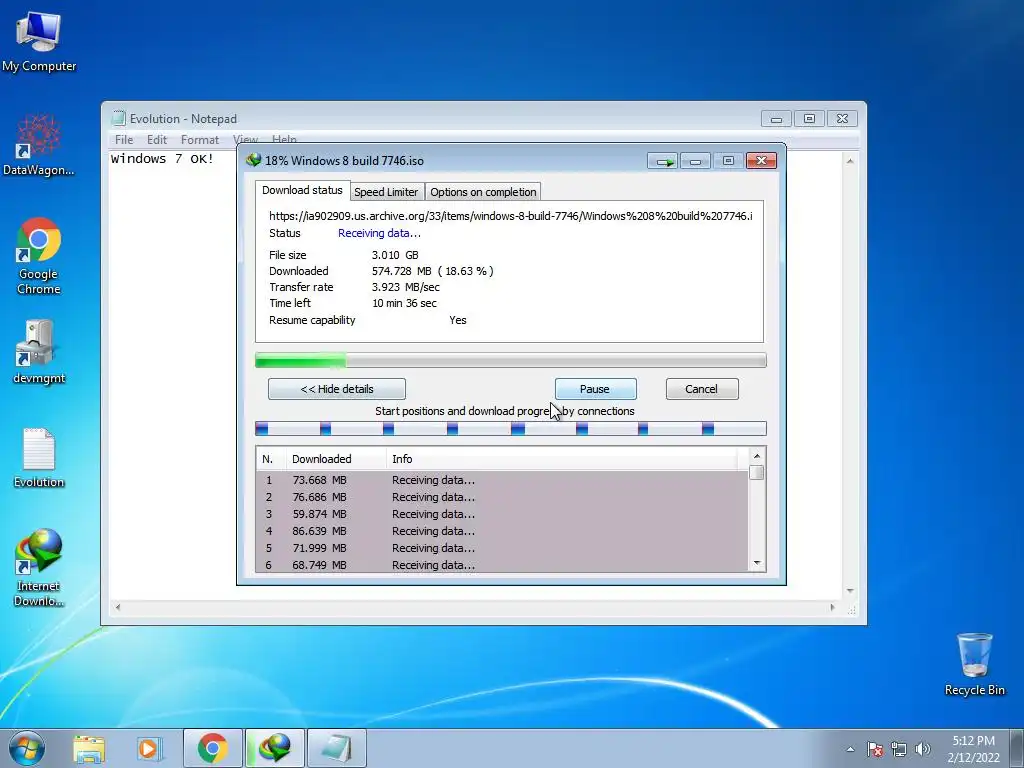
Task: Open the Windows Start menu
Action: click(27, 748)
